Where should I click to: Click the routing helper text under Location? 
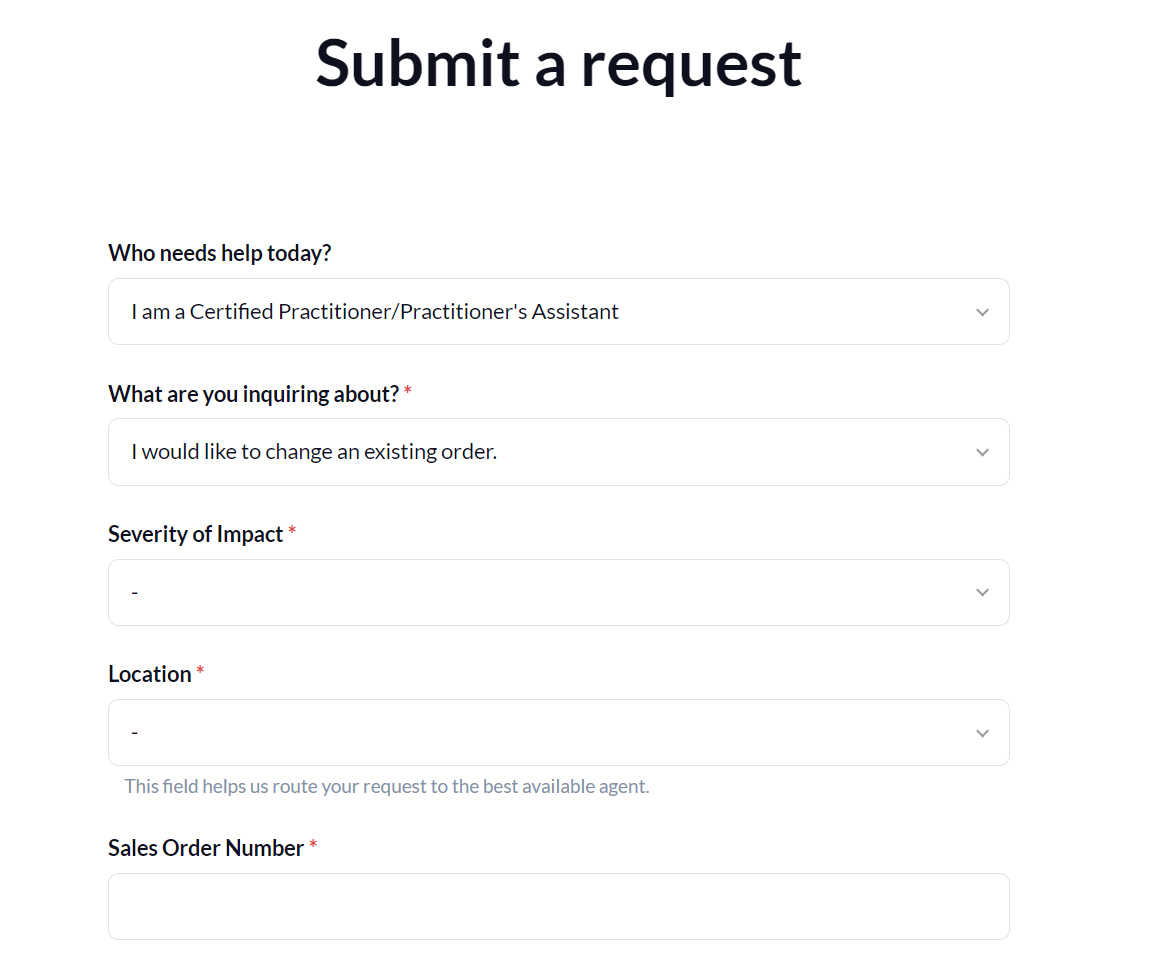tap(387, 786)
